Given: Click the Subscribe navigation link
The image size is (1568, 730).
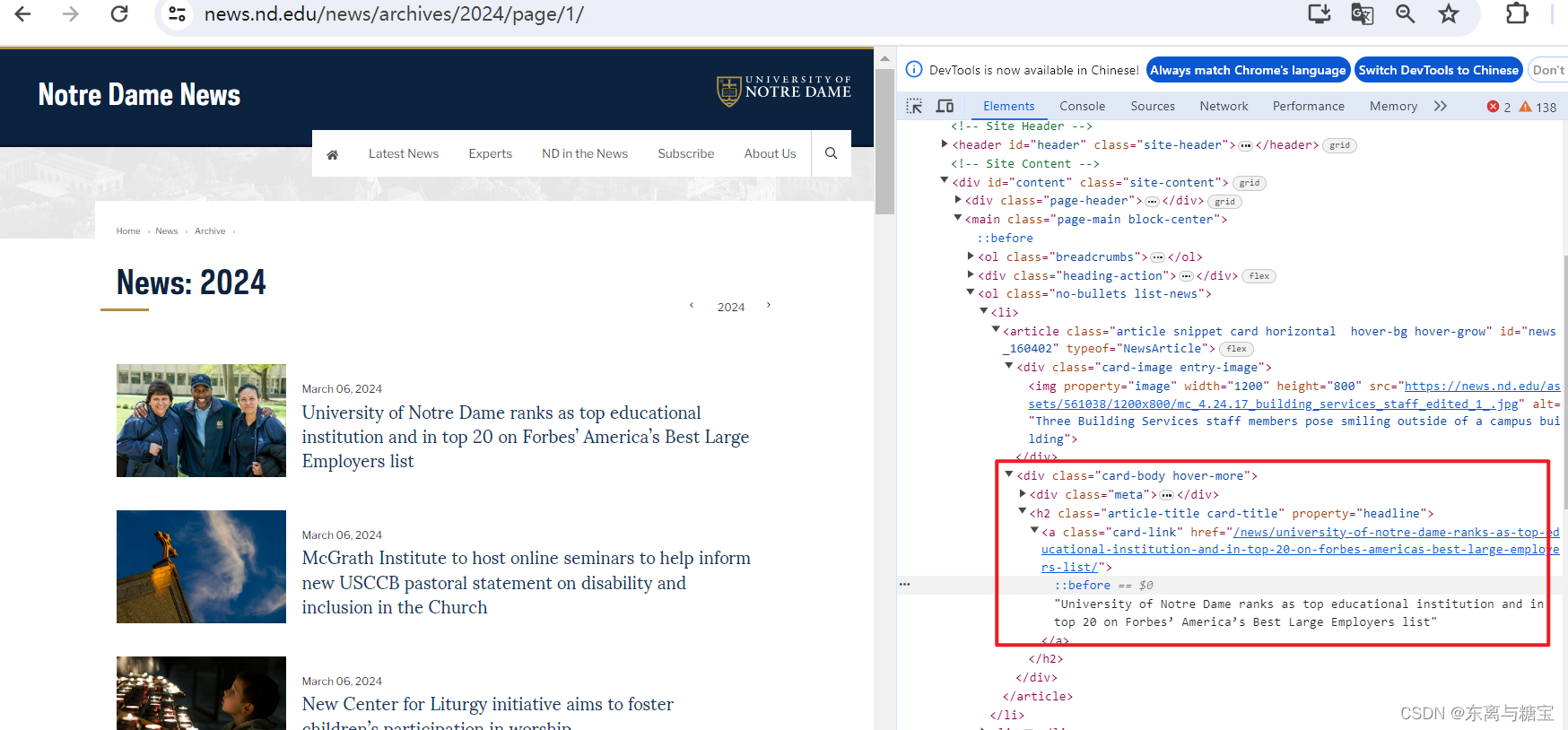Looking at the screenshot, I should [x=686, y=153].
